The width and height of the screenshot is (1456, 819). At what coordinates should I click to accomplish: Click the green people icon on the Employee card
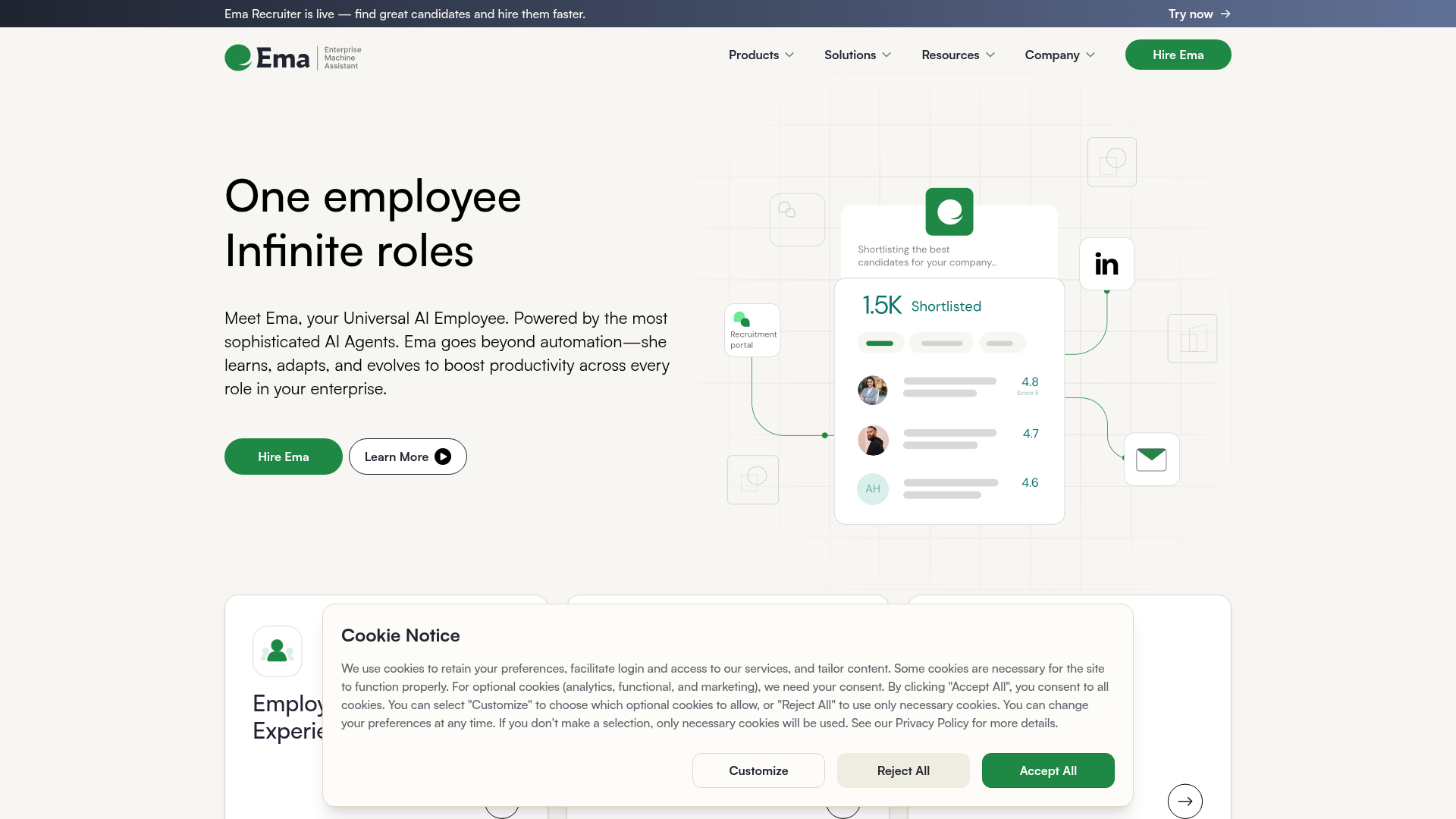[x=278, y=651]
